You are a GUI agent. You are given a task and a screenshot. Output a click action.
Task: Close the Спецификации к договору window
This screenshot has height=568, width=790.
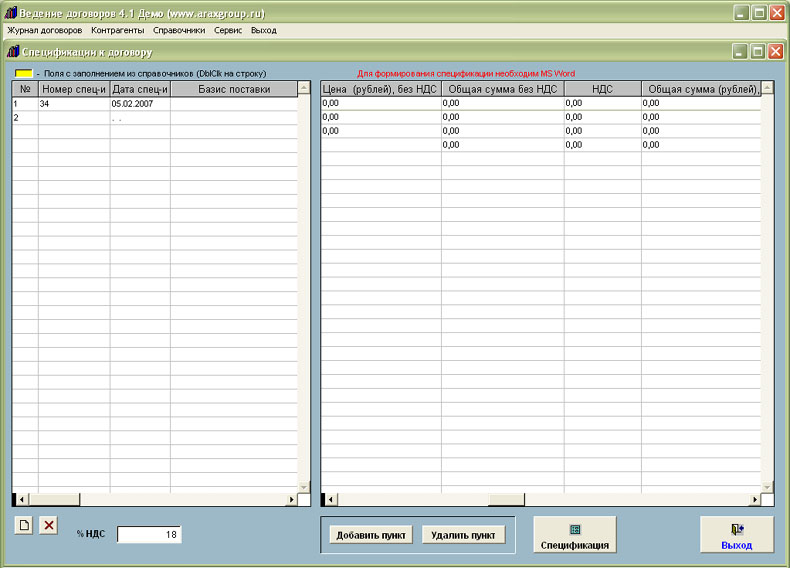click(775, 51)
